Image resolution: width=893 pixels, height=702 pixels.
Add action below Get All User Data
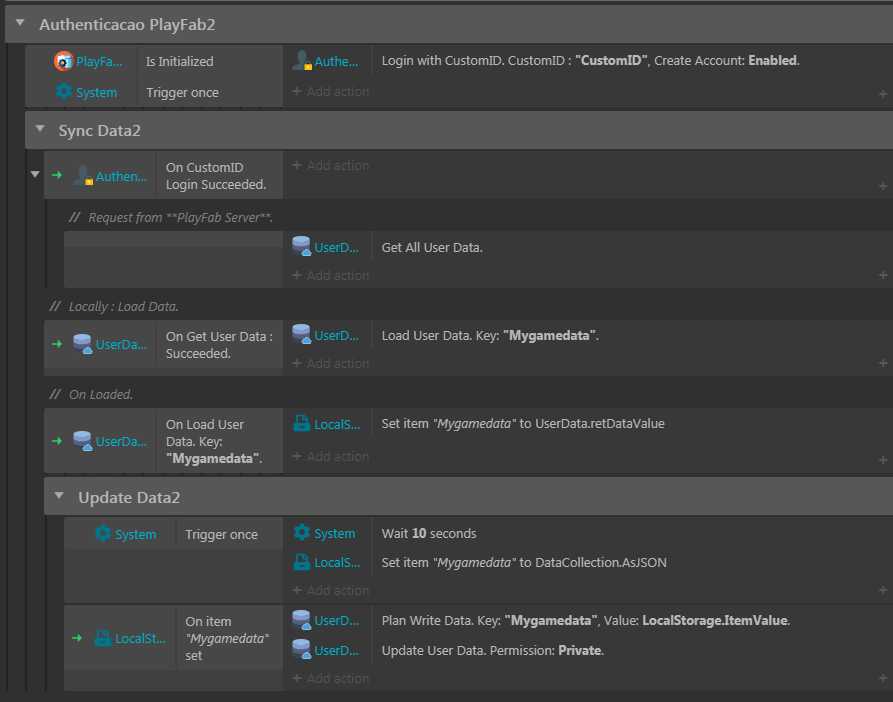[331, 275]
